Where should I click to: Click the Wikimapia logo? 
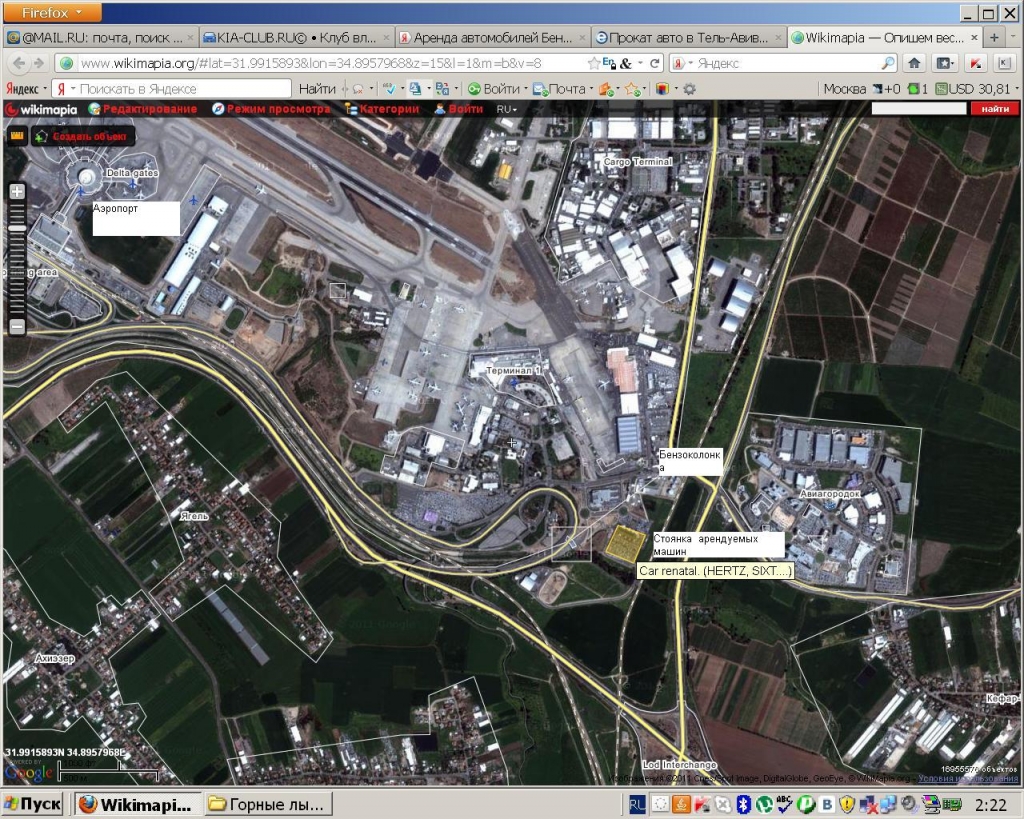coord(42,109)
